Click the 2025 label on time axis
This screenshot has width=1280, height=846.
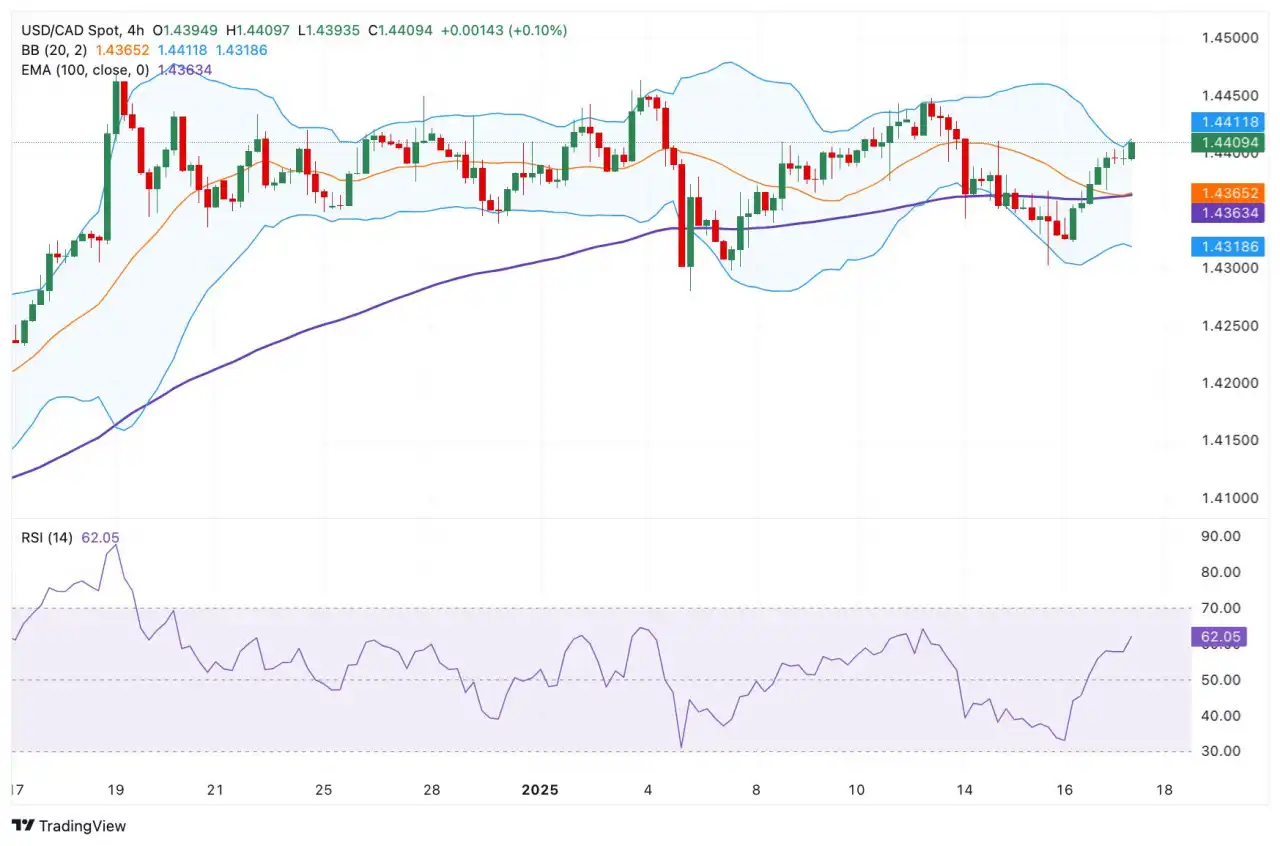tap(539, 790)
